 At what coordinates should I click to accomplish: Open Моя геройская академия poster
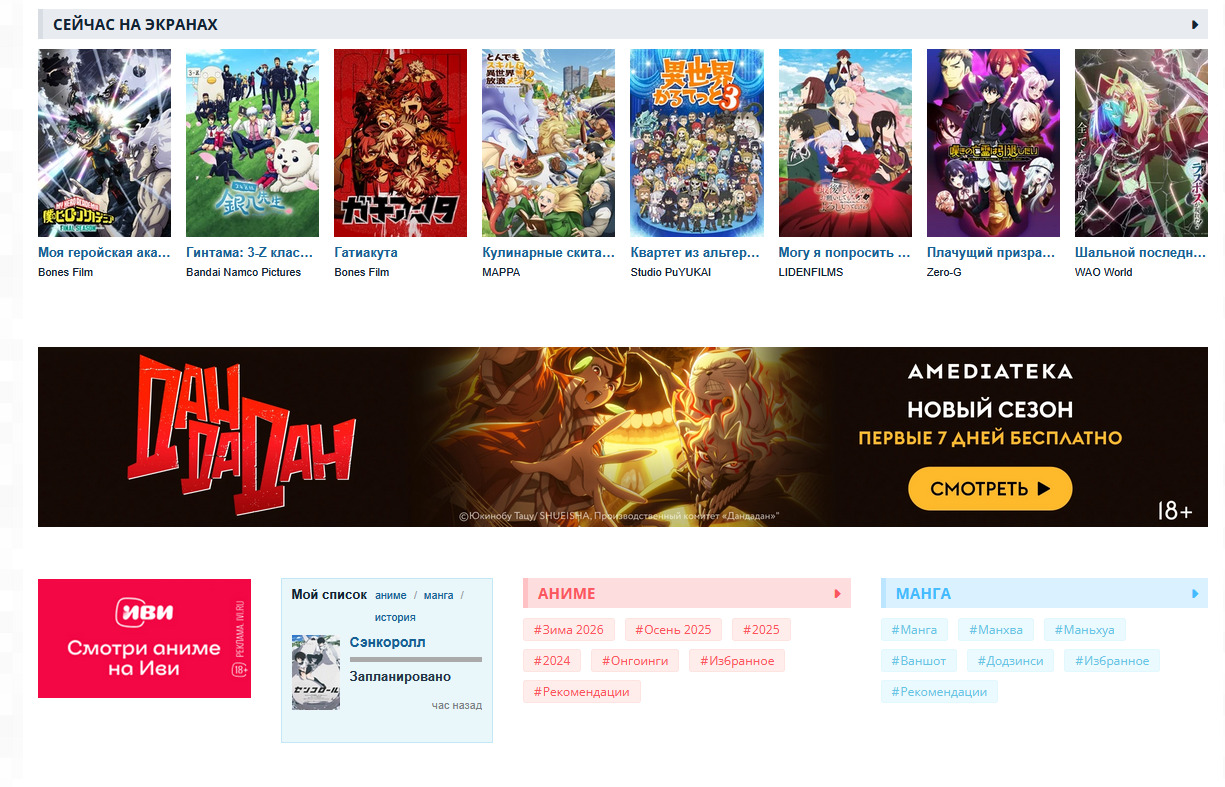104,143
